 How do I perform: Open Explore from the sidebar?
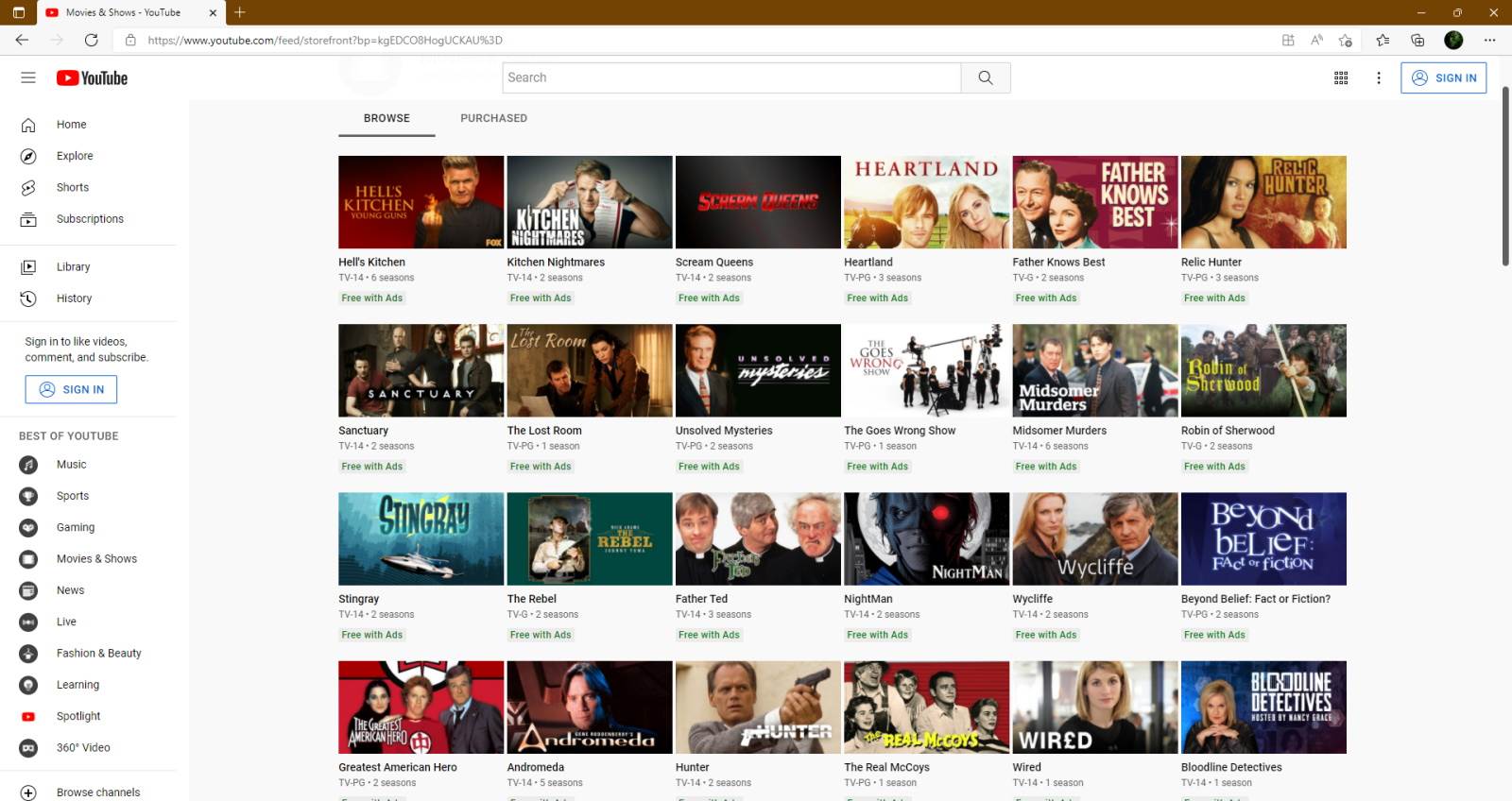[75, 156]
